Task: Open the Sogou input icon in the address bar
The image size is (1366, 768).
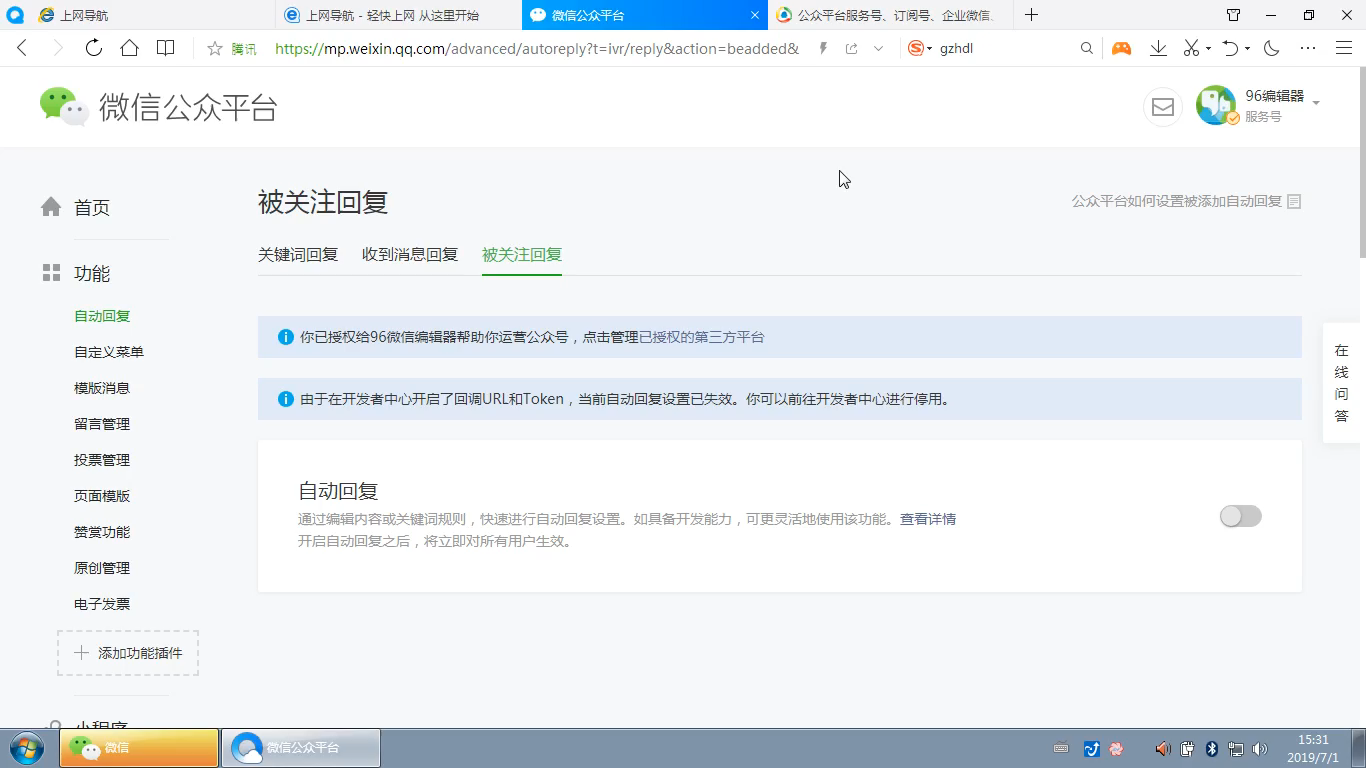Action: (x=915, y=47)
